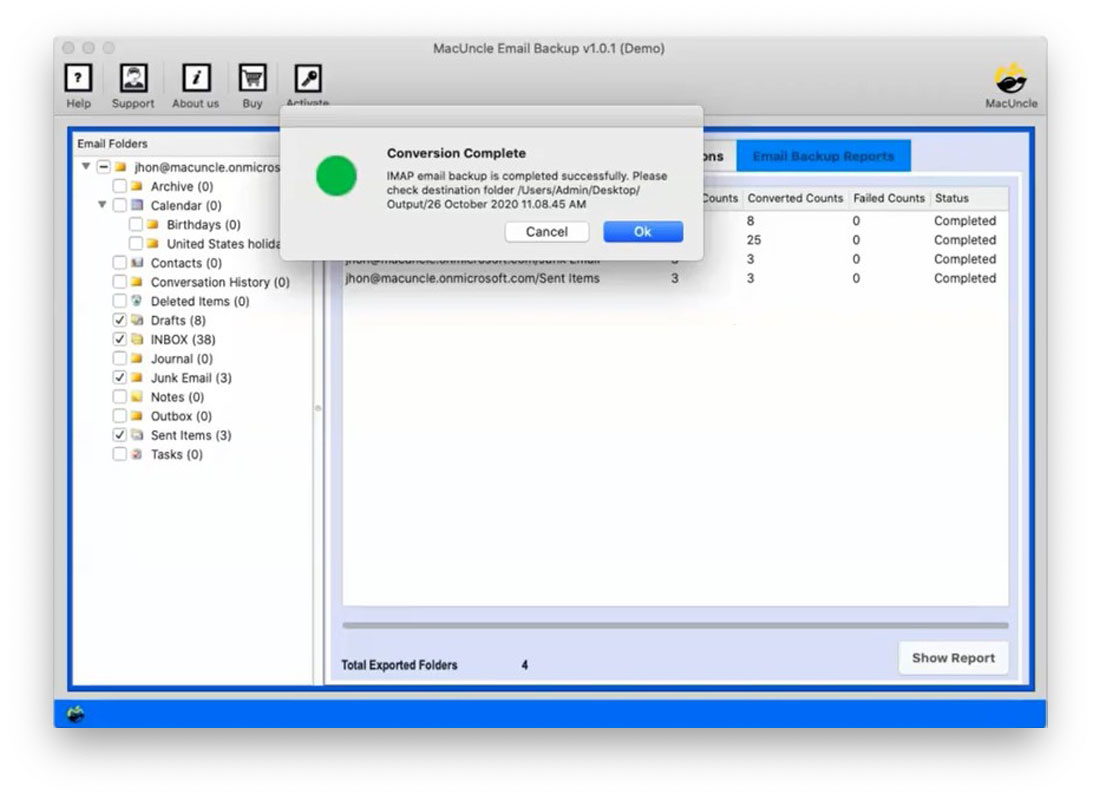Check the Calendar (0) checkbox
The width and height of the screenshot is (1096, 799).
tap(120, 205)
